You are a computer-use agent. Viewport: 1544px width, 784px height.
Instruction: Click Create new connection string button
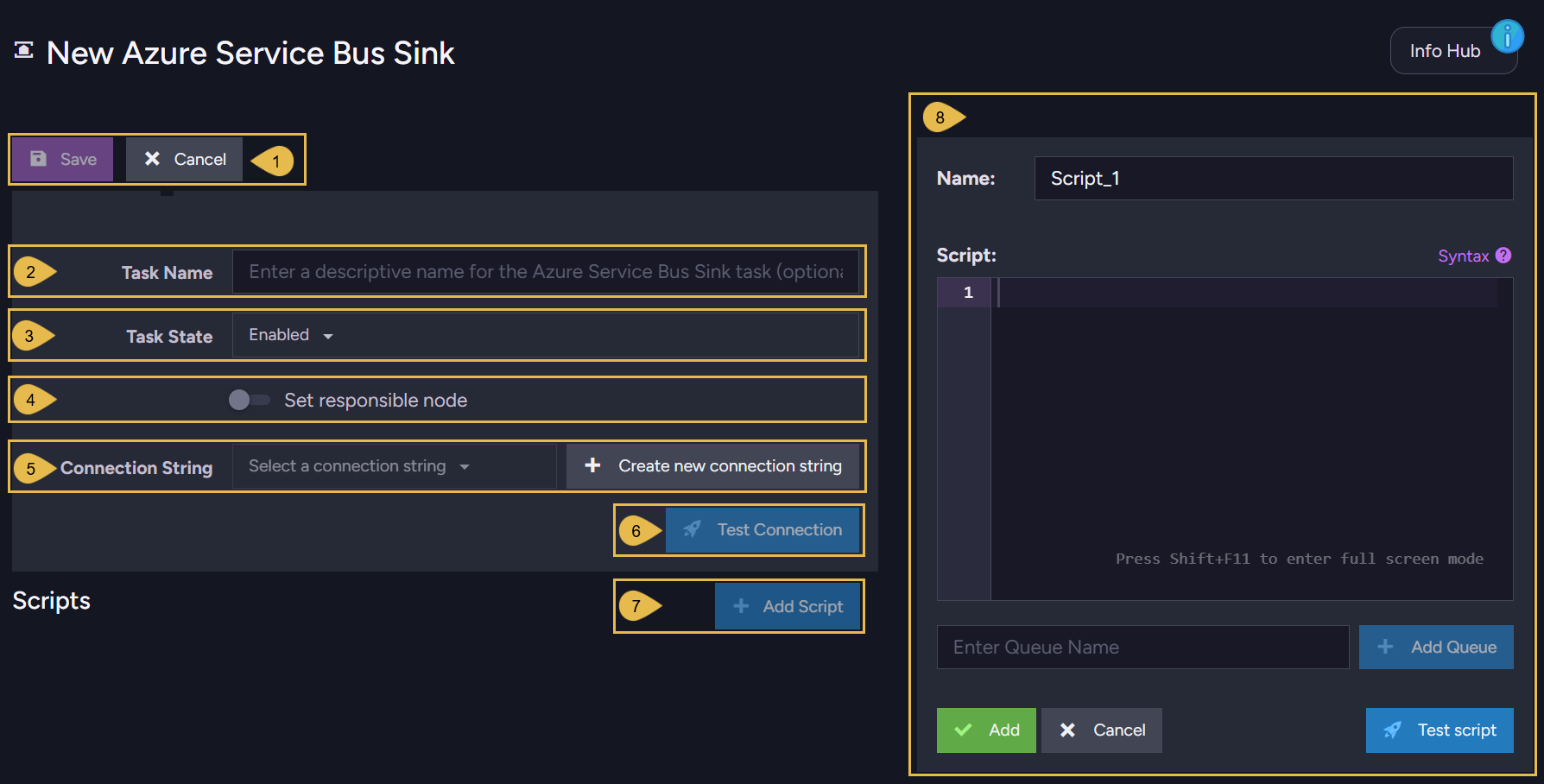(713, 466)
